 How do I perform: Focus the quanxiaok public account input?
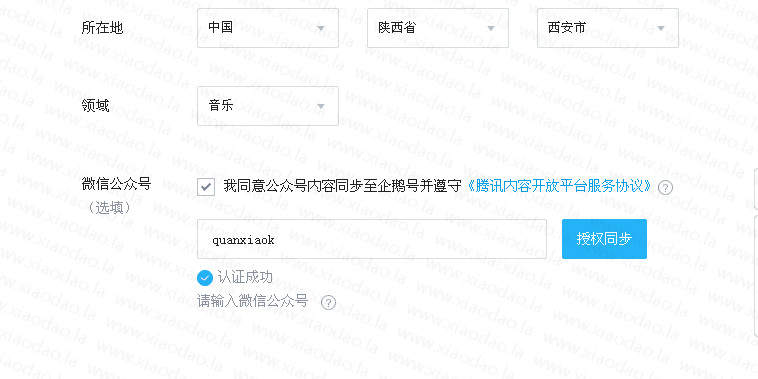(372, 239)
